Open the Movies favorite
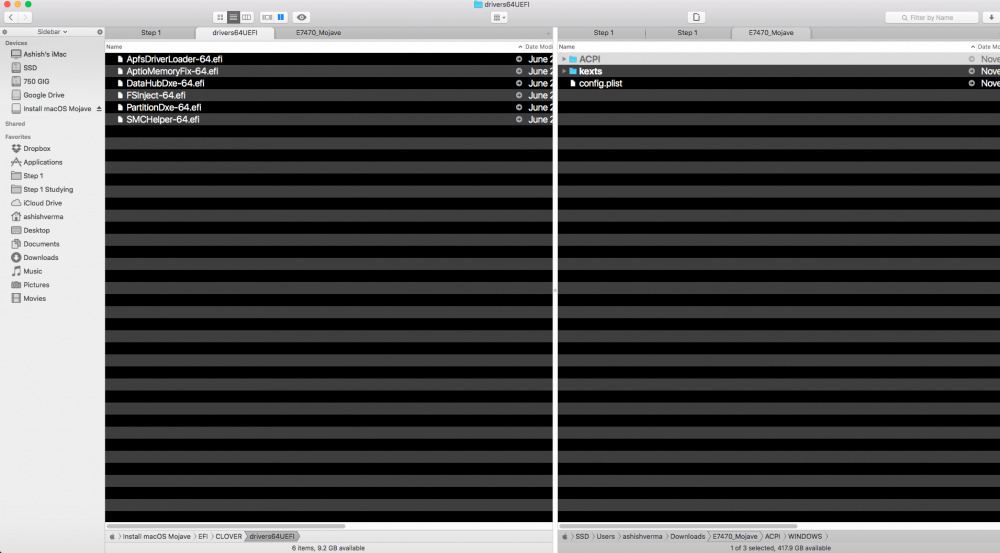 click(x=29, y=299)
